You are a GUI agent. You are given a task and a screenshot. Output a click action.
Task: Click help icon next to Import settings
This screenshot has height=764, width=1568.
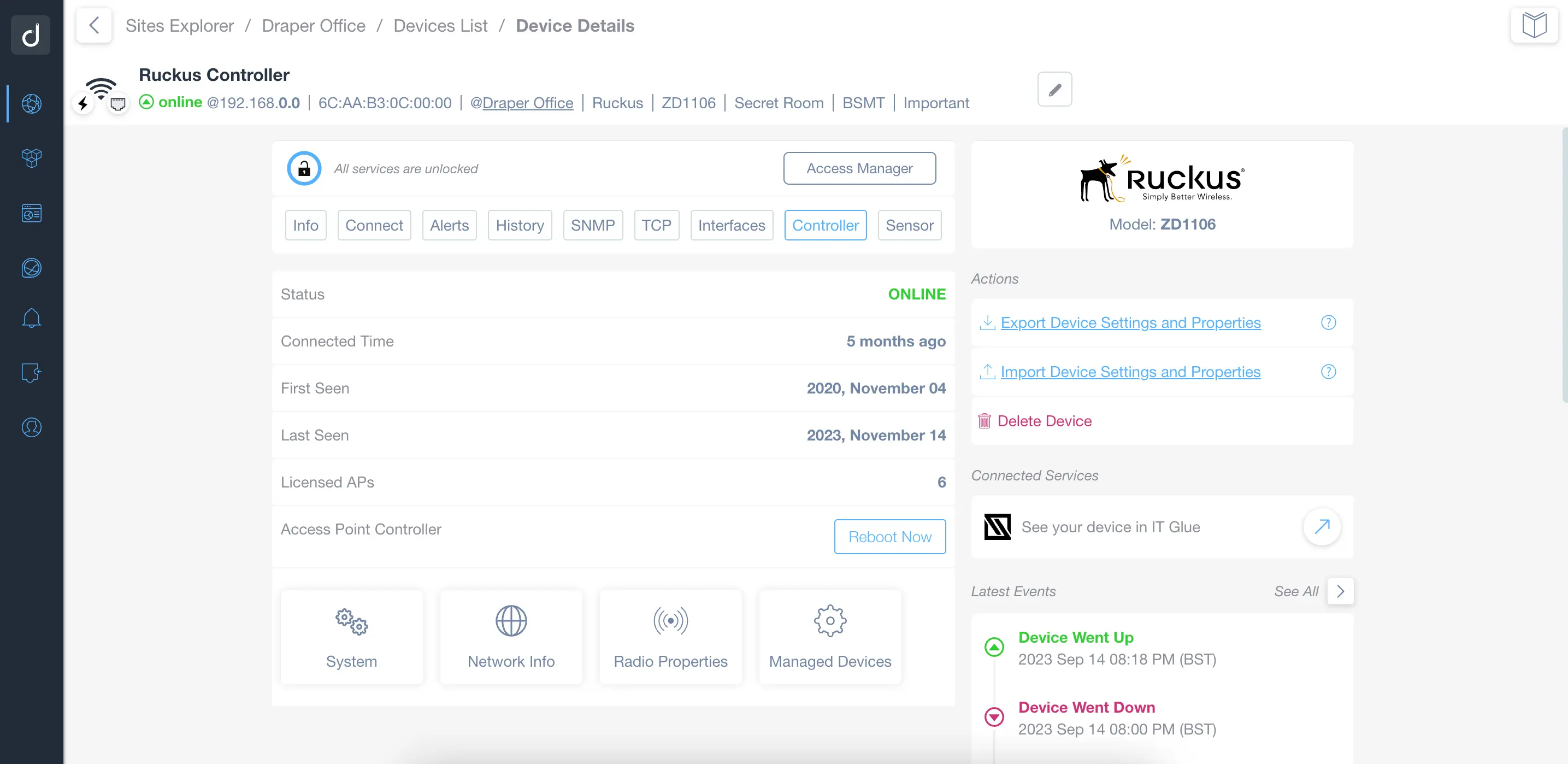click(x=1328, y=372)
